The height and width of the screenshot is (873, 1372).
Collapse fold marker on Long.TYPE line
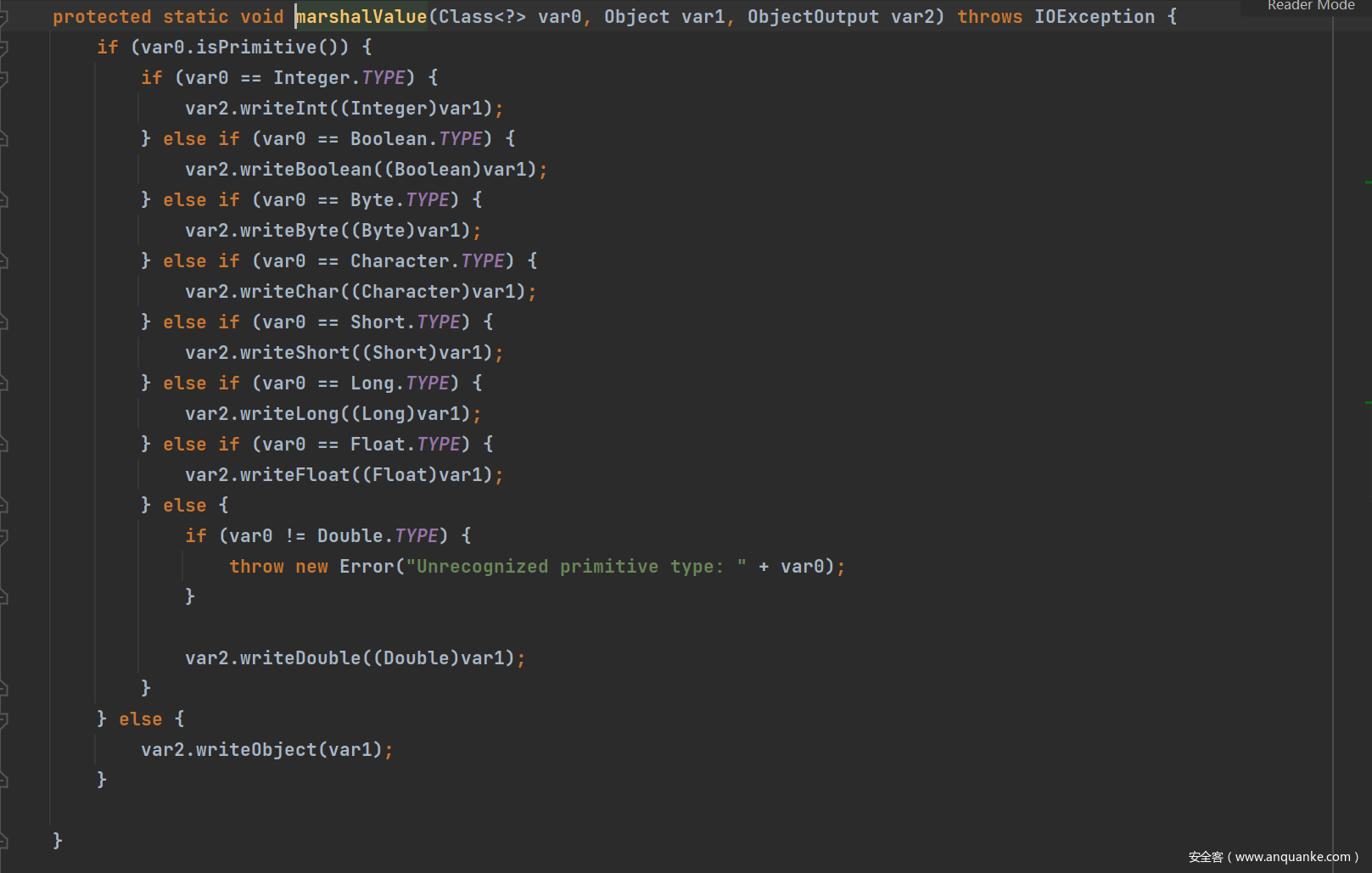[3, 383]
